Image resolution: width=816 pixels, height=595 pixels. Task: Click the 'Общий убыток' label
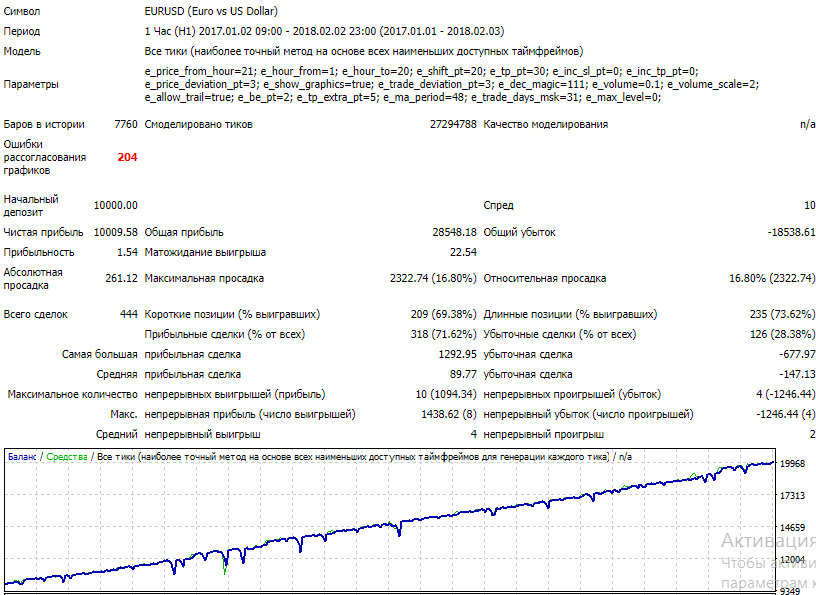(x=519, y=232)
